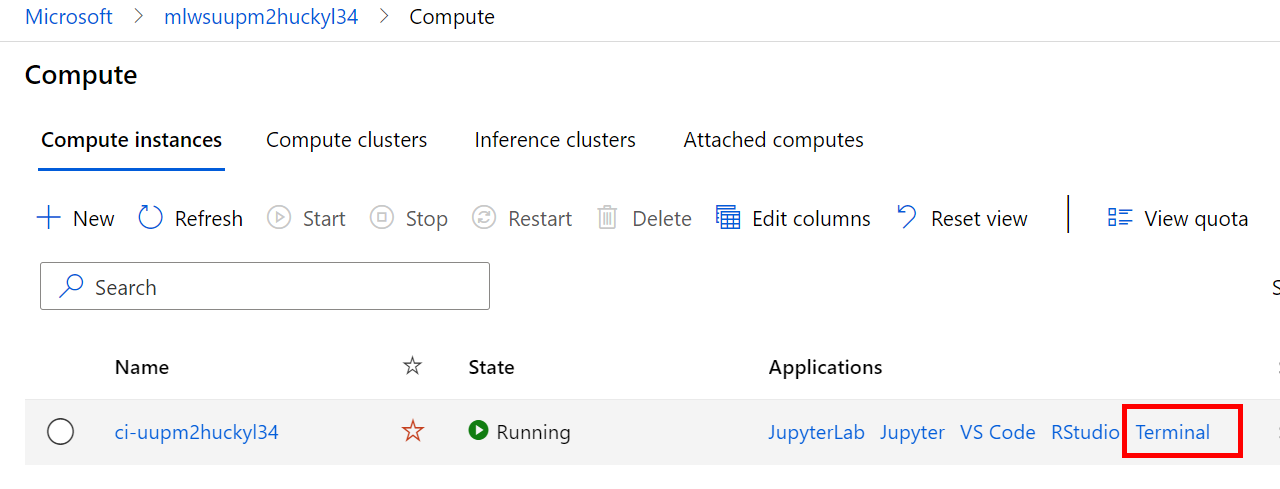This screenshot has width=1280, height=489.
Task: Click the Edit columns table icon
Action: point(728,217)
